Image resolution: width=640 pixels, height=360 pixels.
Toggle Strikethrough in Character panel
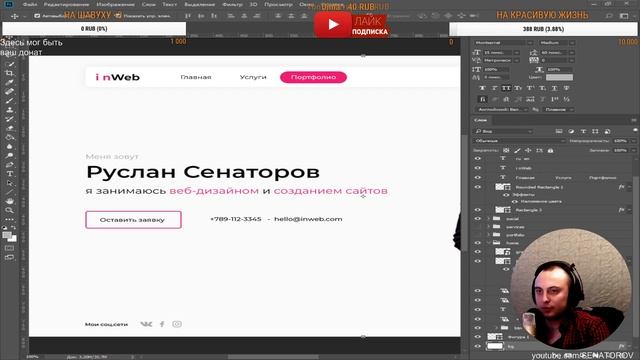(567, 88)
